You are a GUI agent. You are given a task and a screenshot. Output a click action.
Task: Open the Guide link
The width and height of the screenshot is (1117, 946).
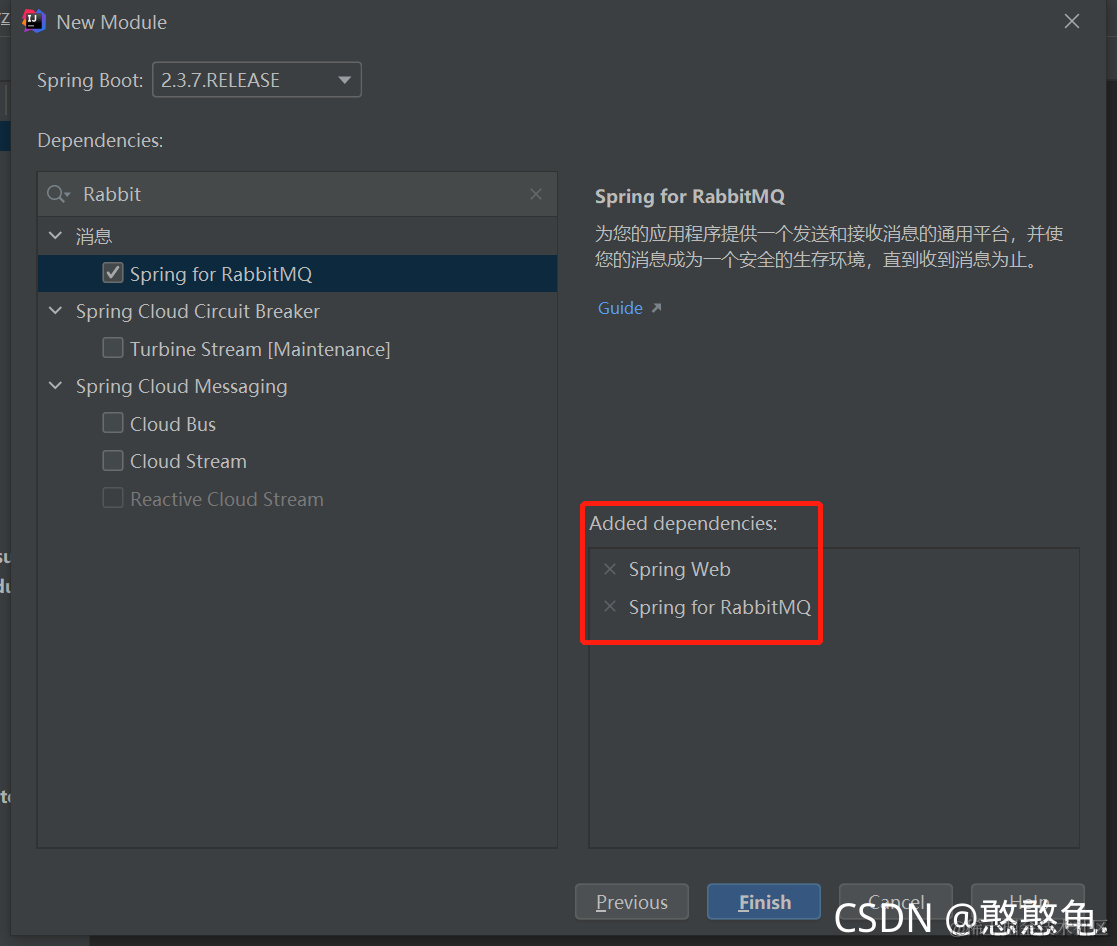click(x=620, y=308)
